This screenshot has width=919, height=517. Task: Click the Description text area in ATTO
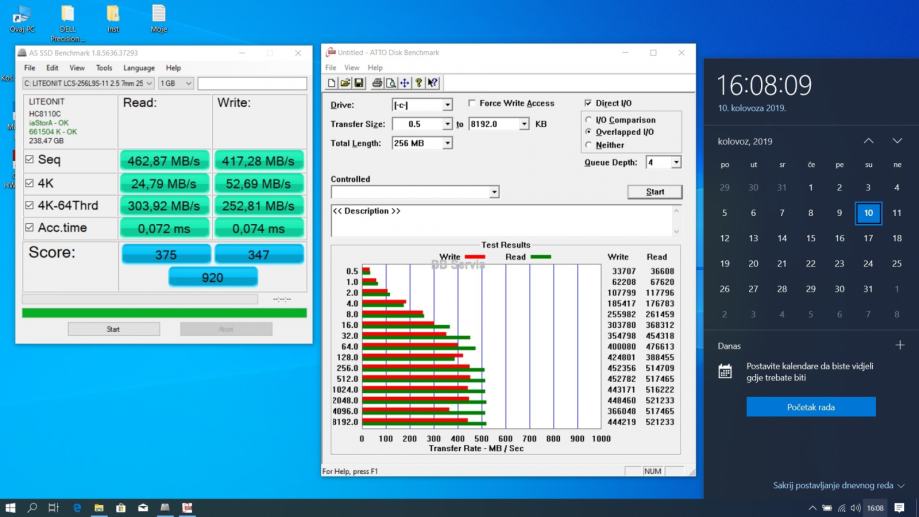(502, 221)
